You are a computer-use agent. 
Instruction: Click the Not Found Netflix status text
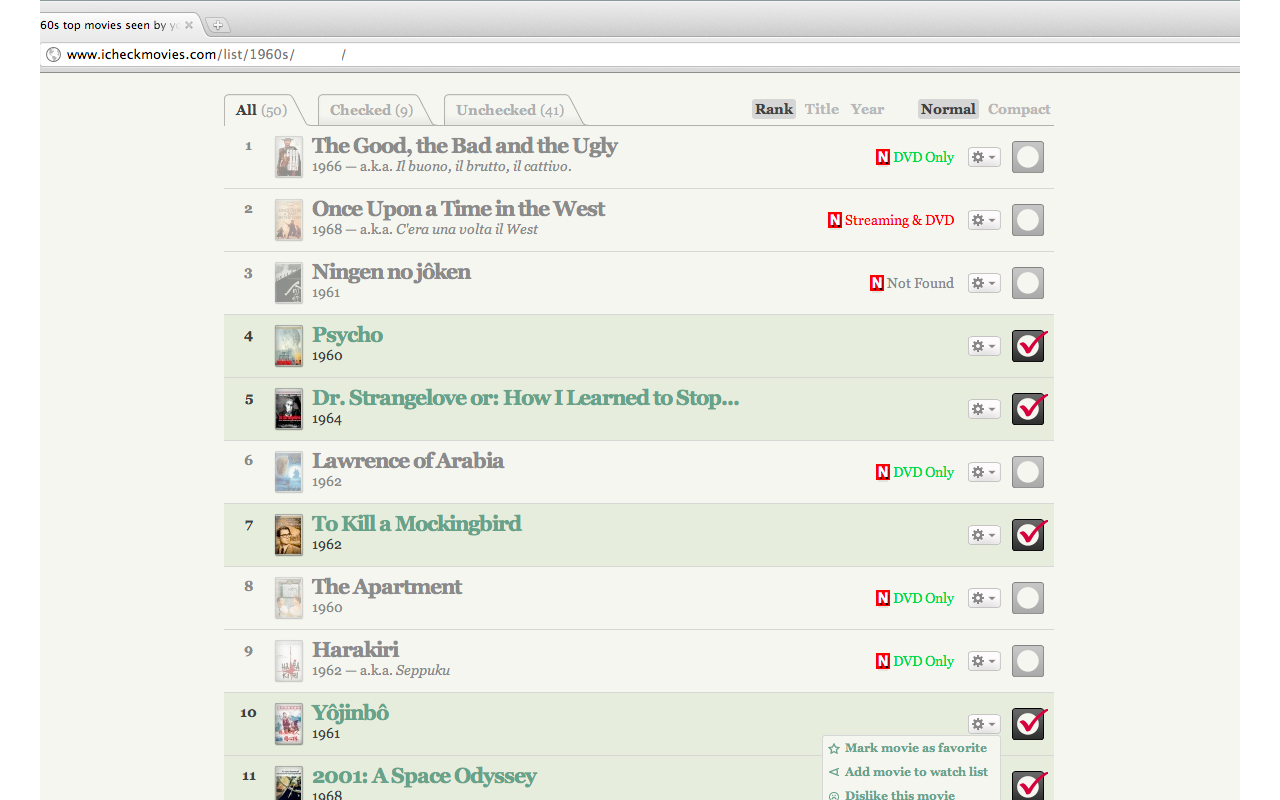(920, 283)
